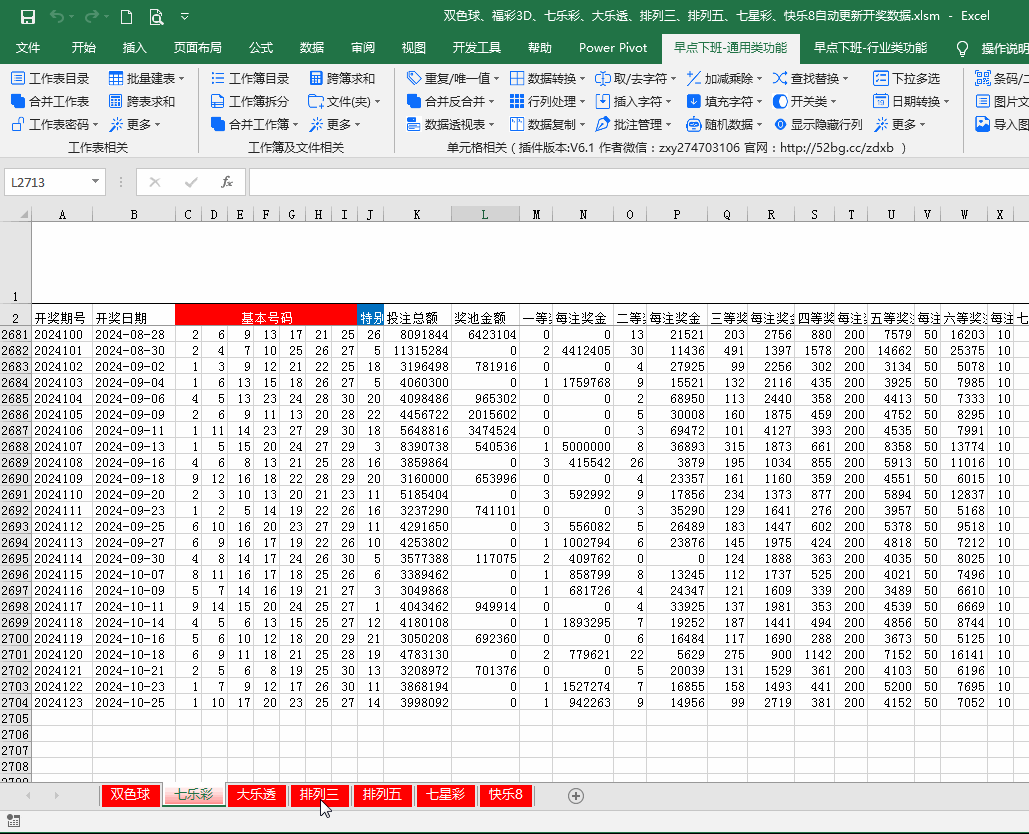Click the 合并工作表 button

tap(51, 102)
